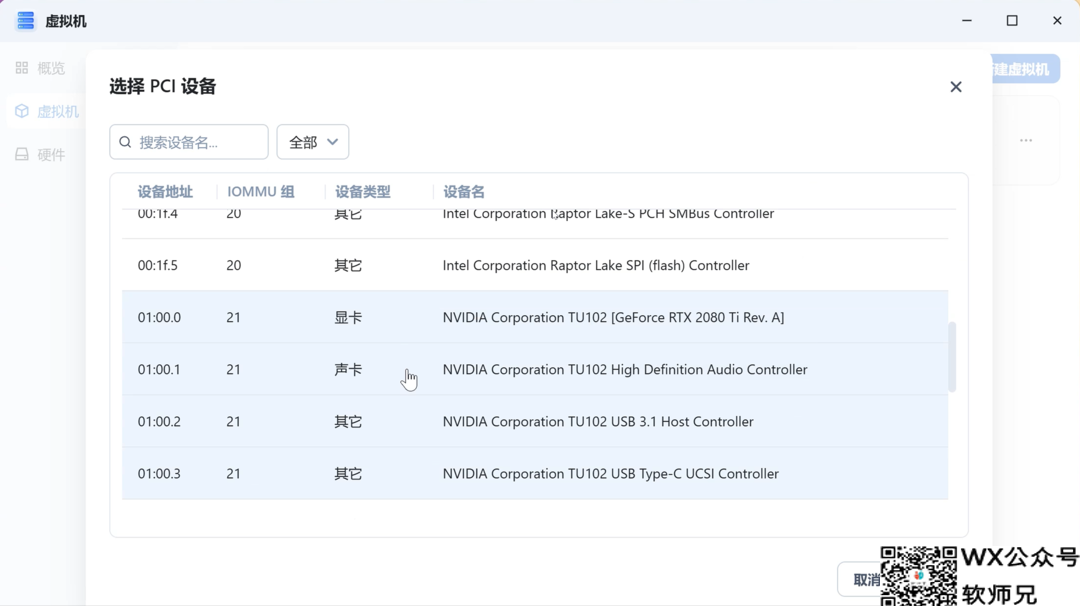Select the TU102 USB 3.1 Host Controller row
Viewport: 1080px width, 606px height.
pos(534,421)
